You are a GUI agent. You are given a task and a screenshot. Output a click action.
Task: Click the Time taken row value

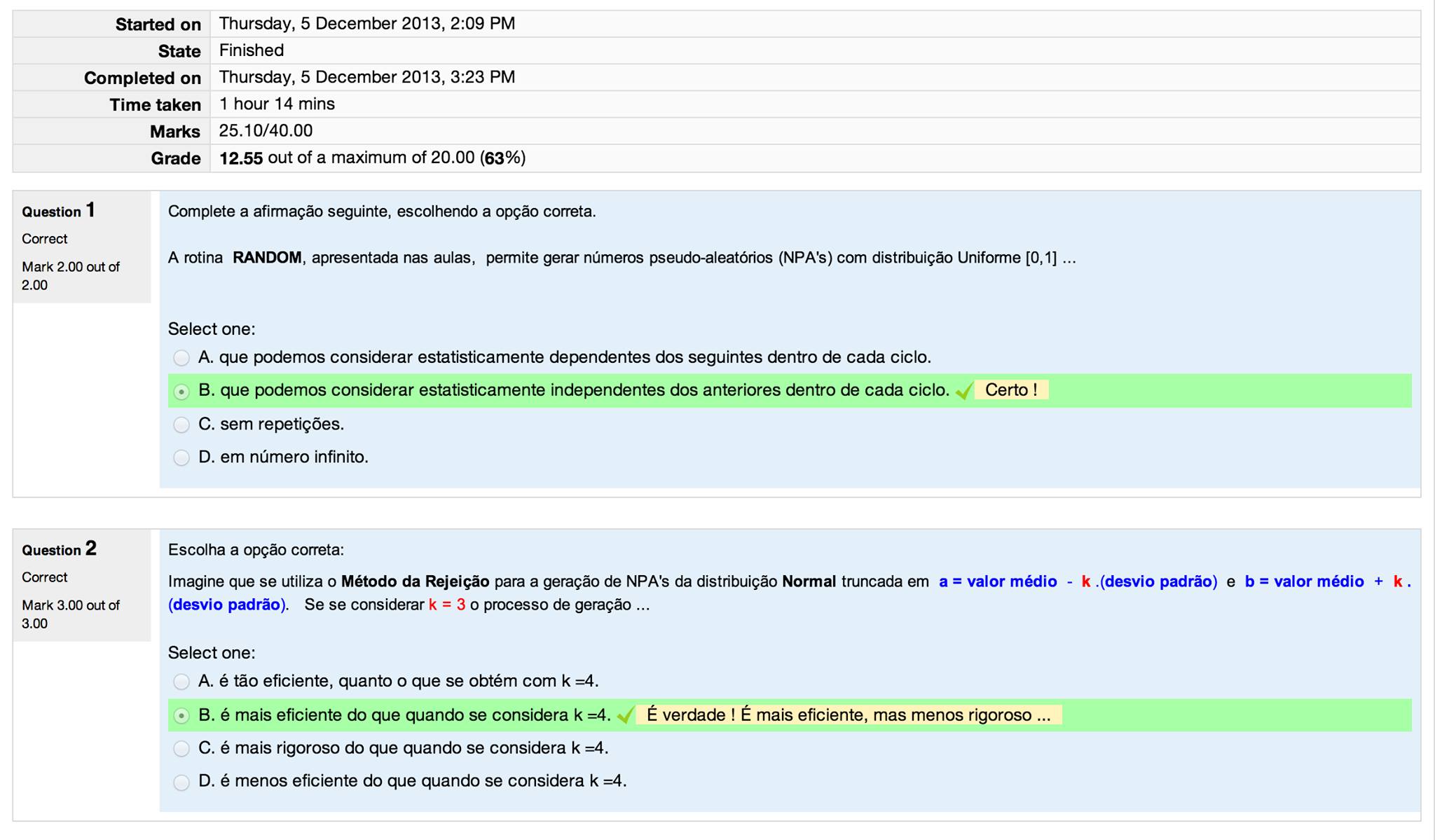point(277,104)
